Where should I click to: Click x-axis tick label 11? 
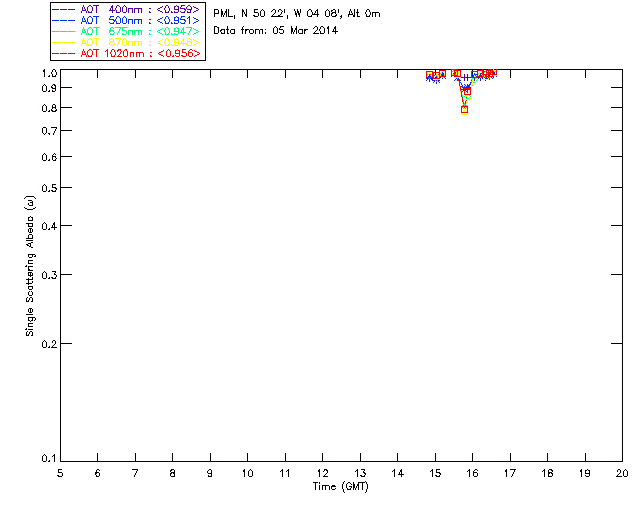[x=285, y=473]
